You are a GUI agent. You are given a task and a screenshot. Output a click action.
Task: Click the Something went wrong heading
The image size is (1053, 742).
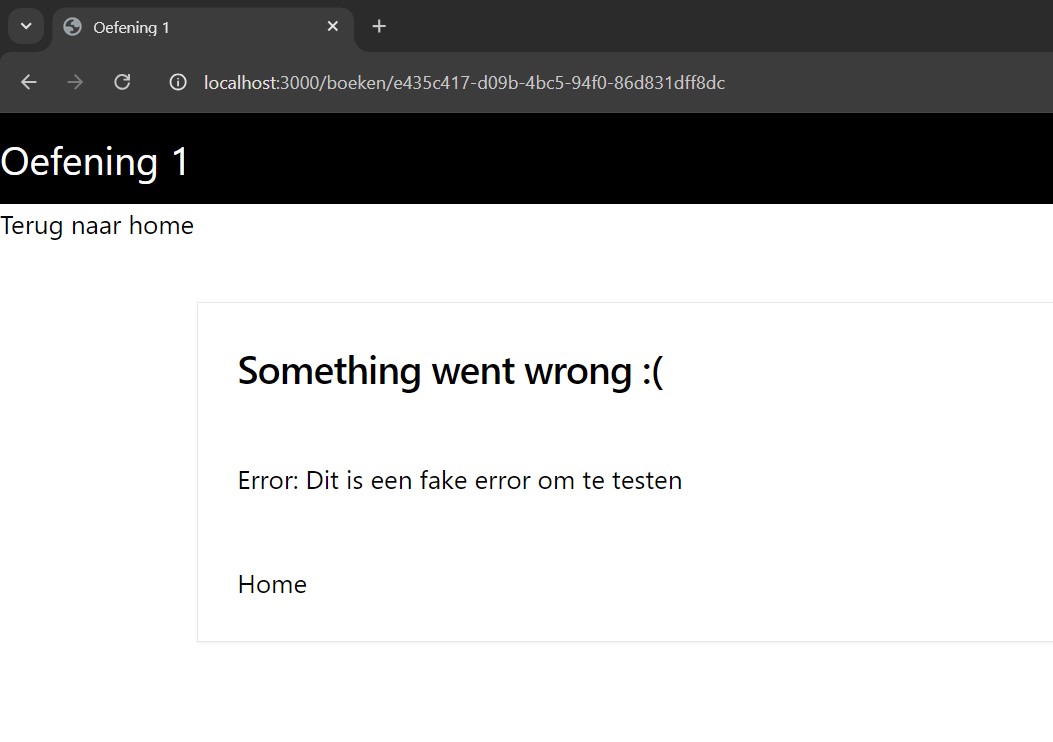pos(451,370)
